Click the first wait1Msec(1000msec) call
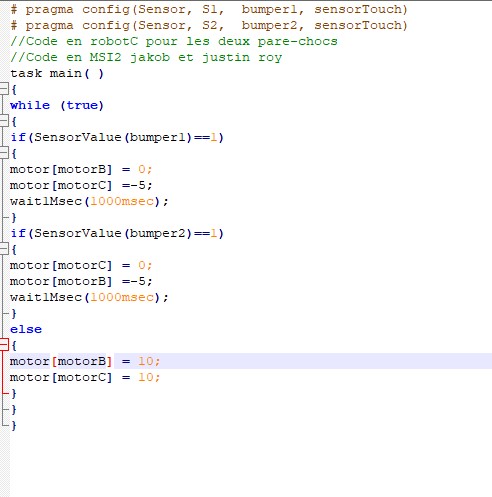 tap(89, 201)
